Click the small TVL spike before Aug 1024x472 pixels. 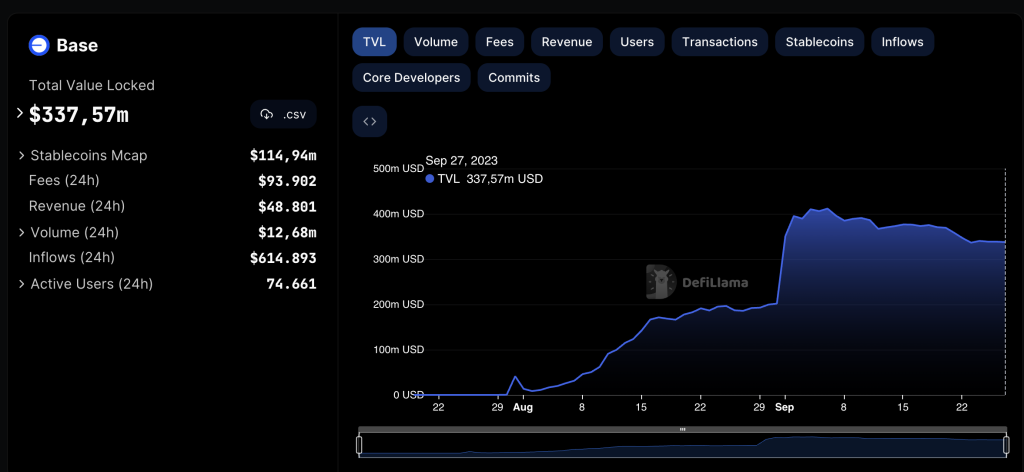point(515,377)
